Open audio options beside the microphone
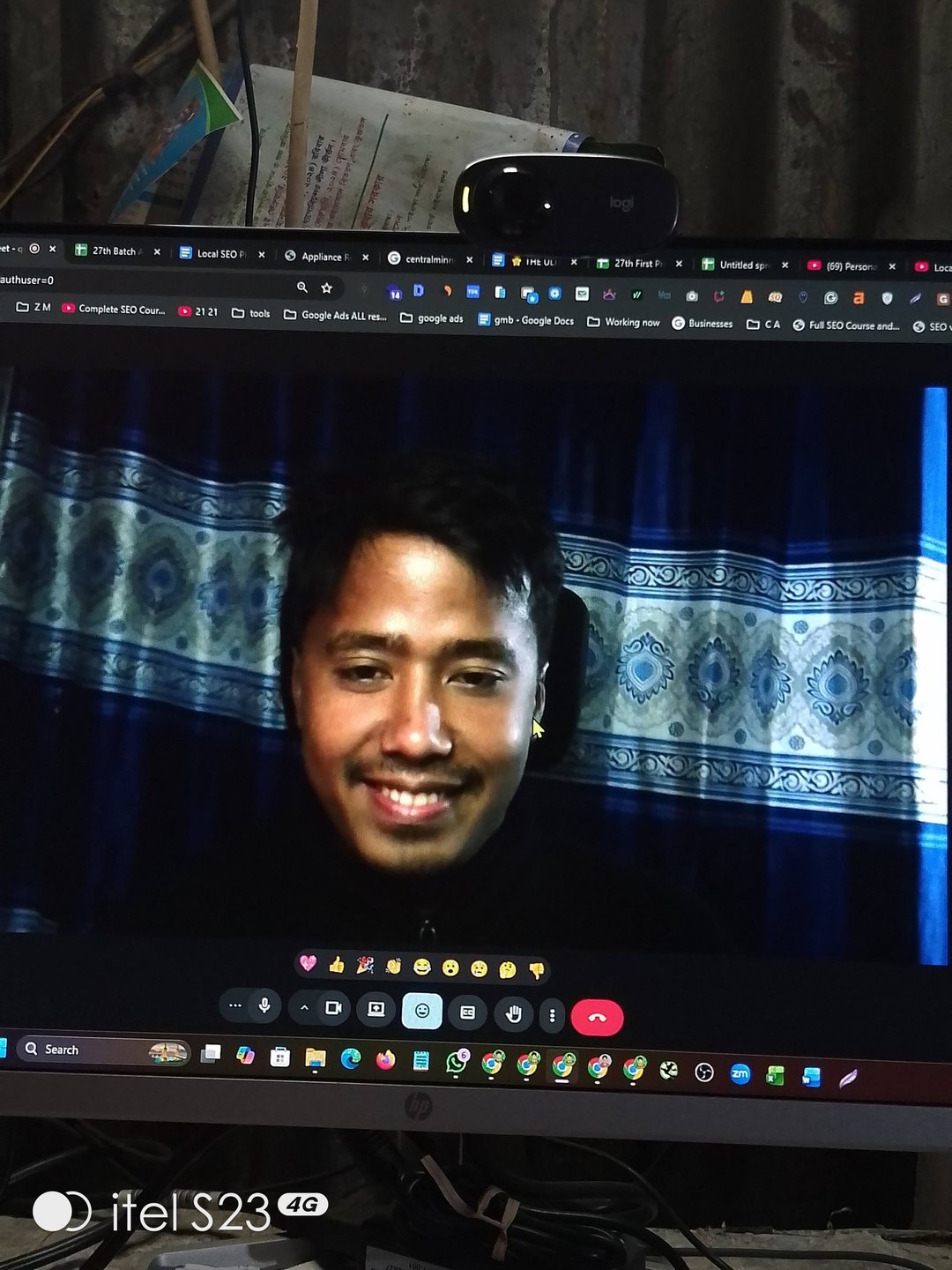Image resolution: width=952 pixels, height=1270 pixels. pos(234,1005)
